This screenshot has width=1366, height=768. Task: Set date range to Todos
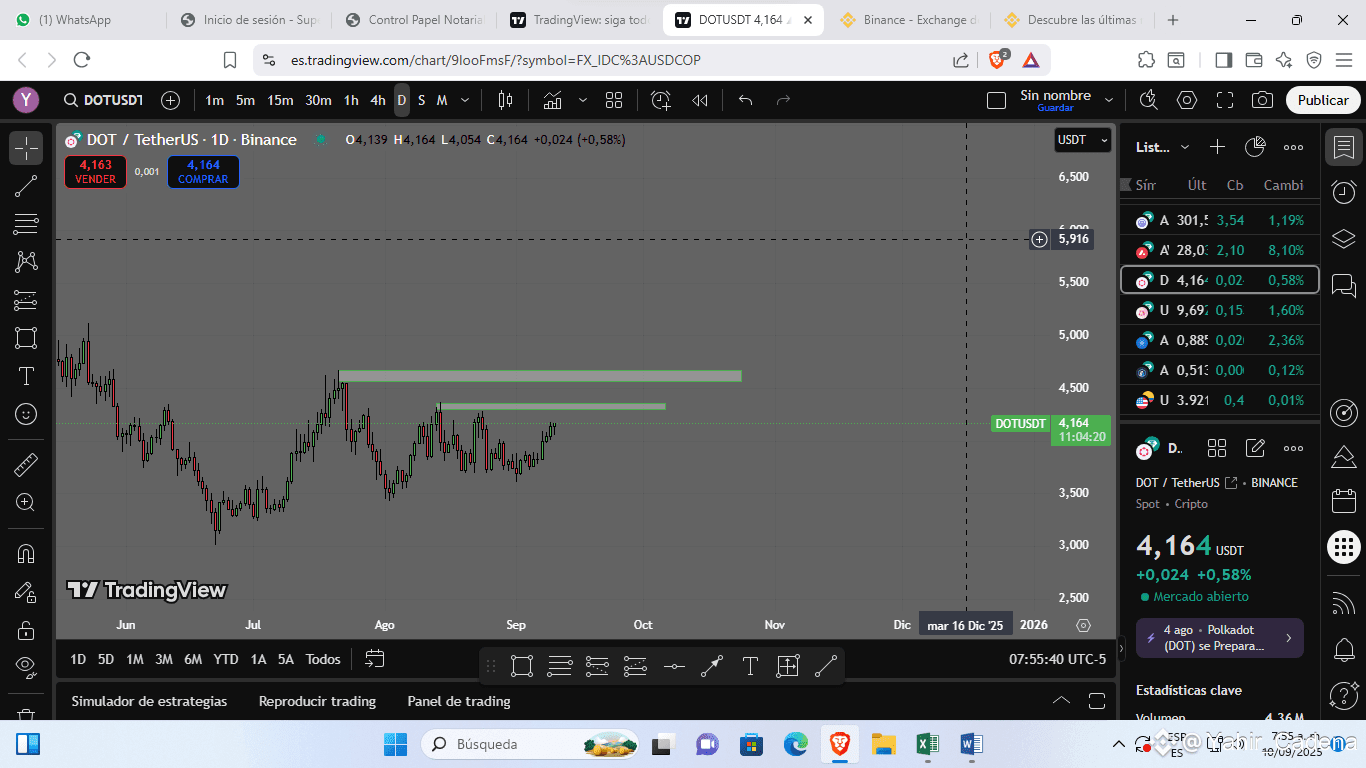click(x=323, y=659)
